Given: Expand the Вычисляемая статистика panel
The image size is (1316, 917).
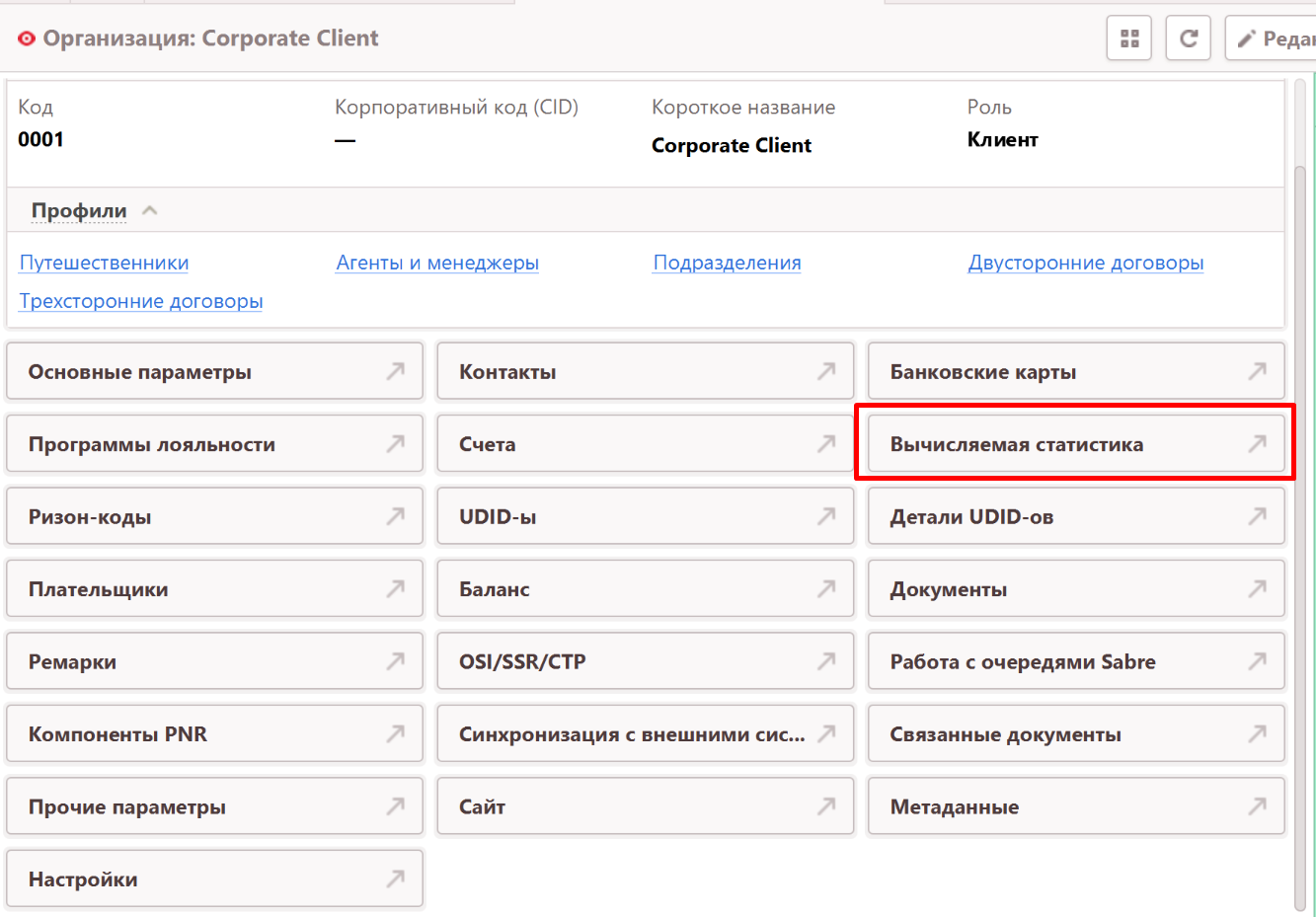Looking at the screenshot, I should pyautogui.click(x=1075, y=444).
